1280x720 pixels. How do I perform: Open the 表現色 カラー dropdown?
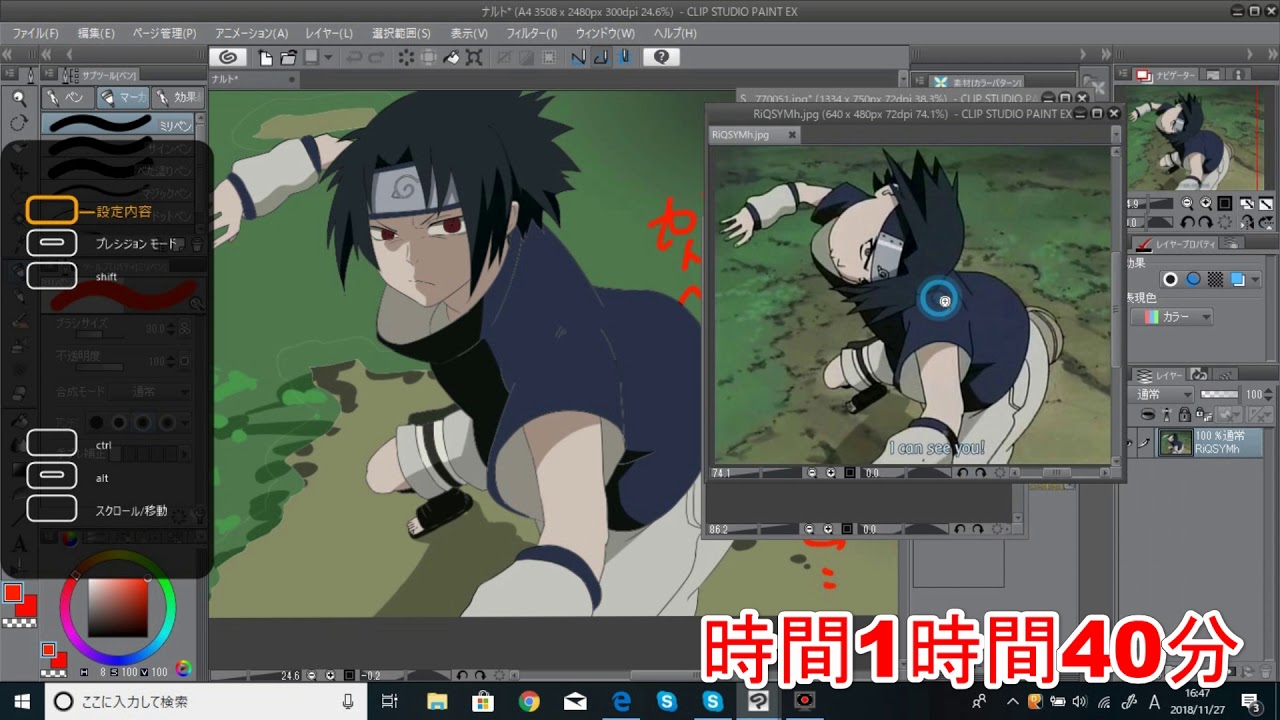(1172, 316)
